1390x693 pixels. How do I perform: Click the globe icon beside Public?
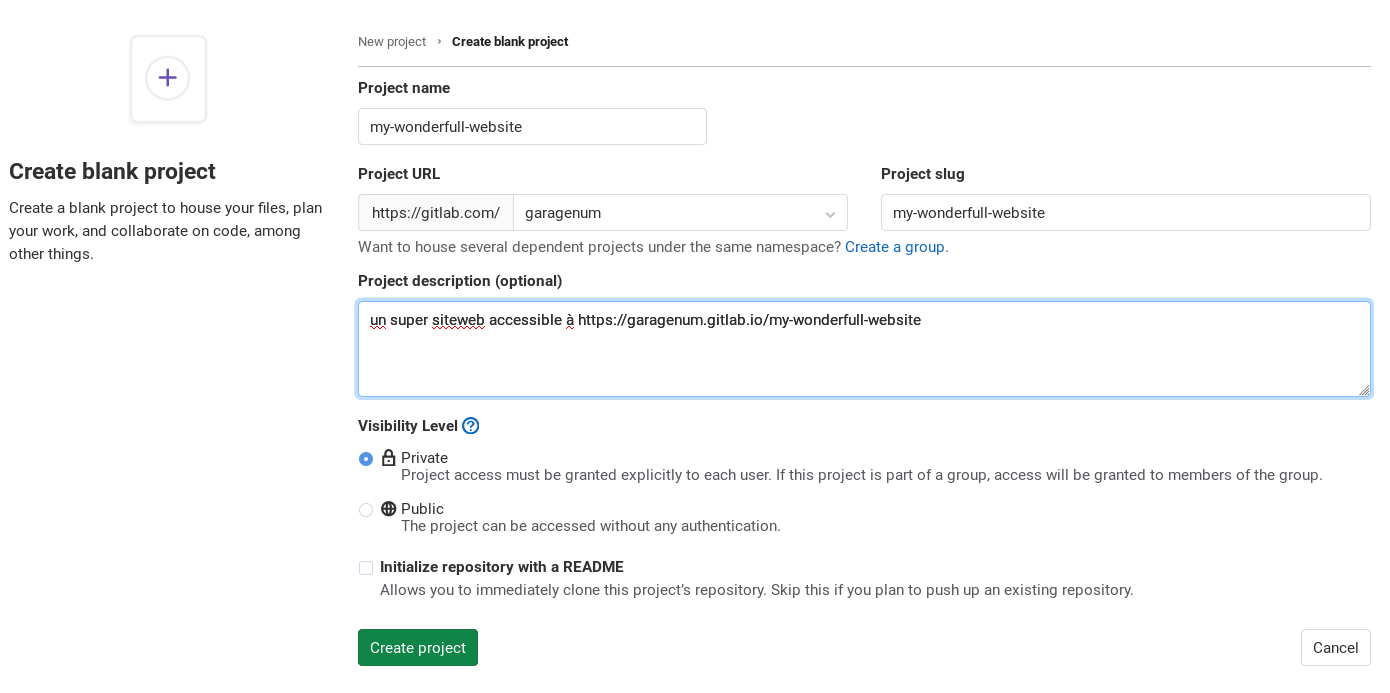click(x=389, y=509)
